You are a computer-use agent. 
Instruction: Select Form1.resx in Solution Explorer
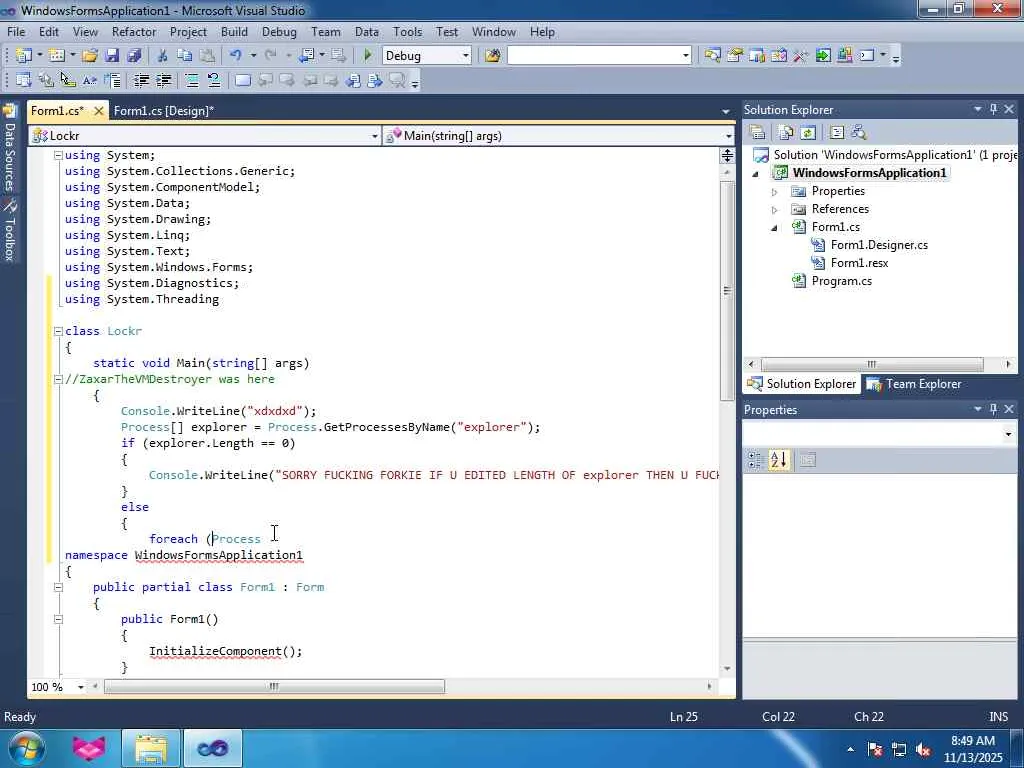[x=859, y=263]
